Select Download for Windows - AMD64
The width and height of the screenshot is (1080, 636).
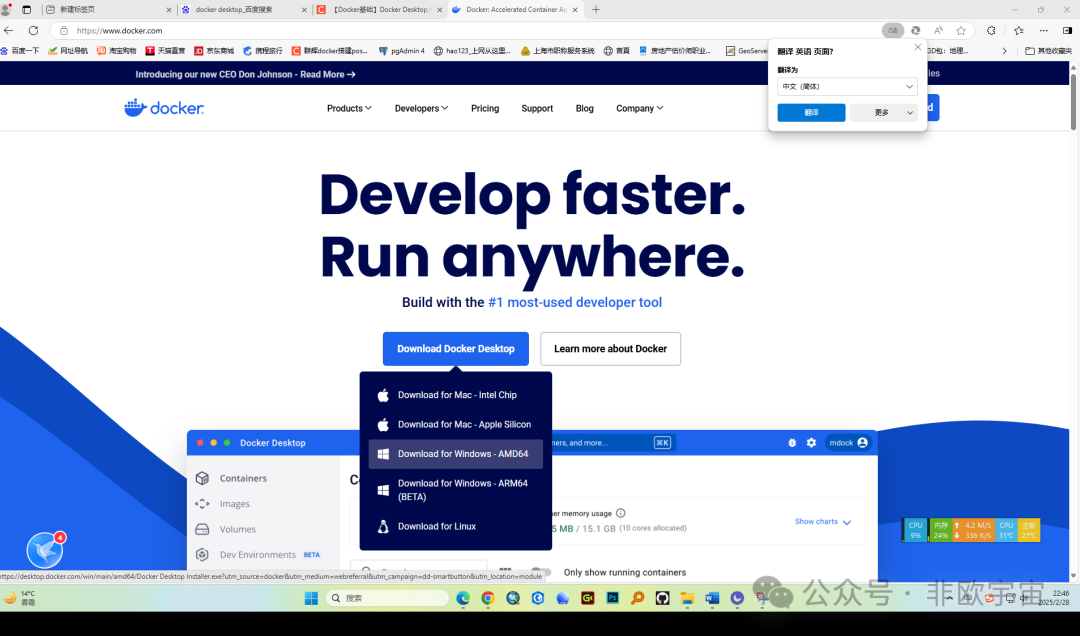point(456,454)
